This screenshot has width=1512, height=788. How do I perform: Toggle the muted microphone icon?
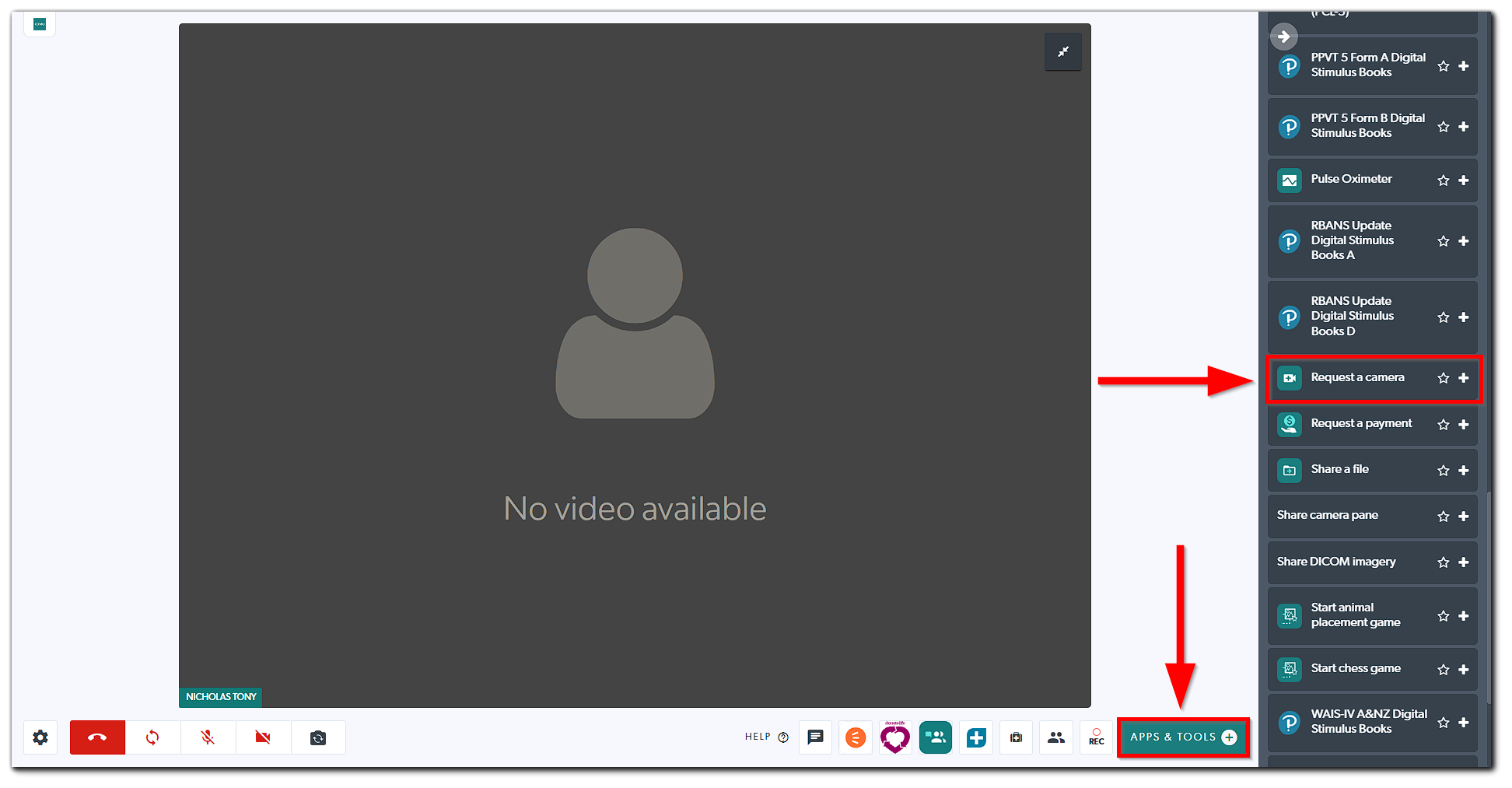208,737
